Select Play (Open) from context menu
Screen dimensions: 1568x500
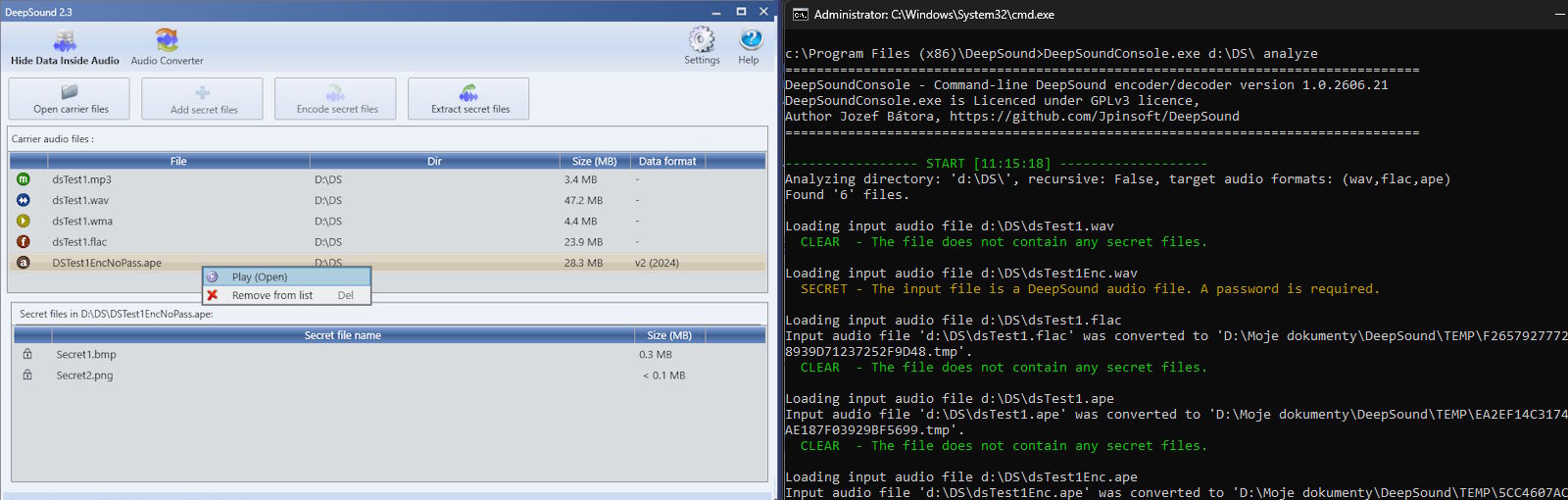point(287,277)
